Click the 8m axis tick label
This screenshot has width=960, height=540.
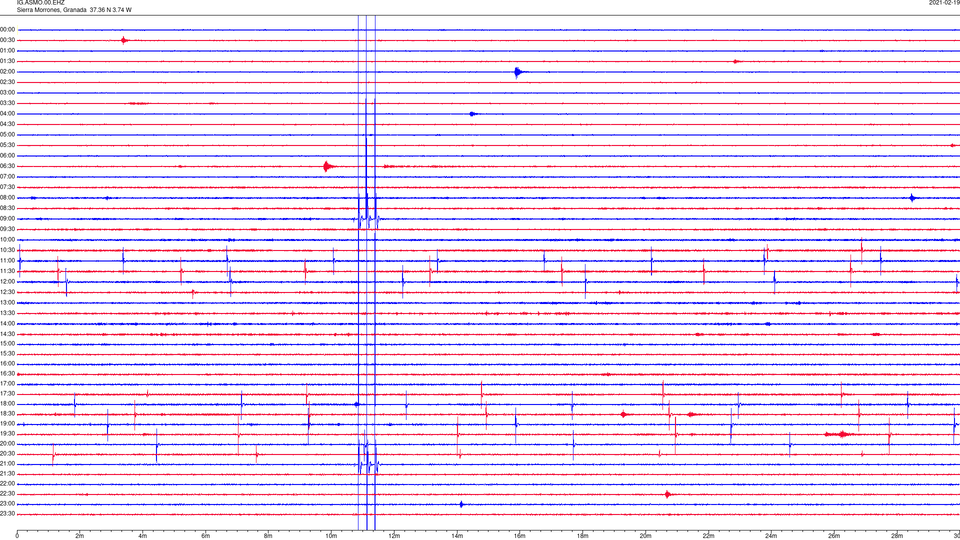(x=268, y=536)
